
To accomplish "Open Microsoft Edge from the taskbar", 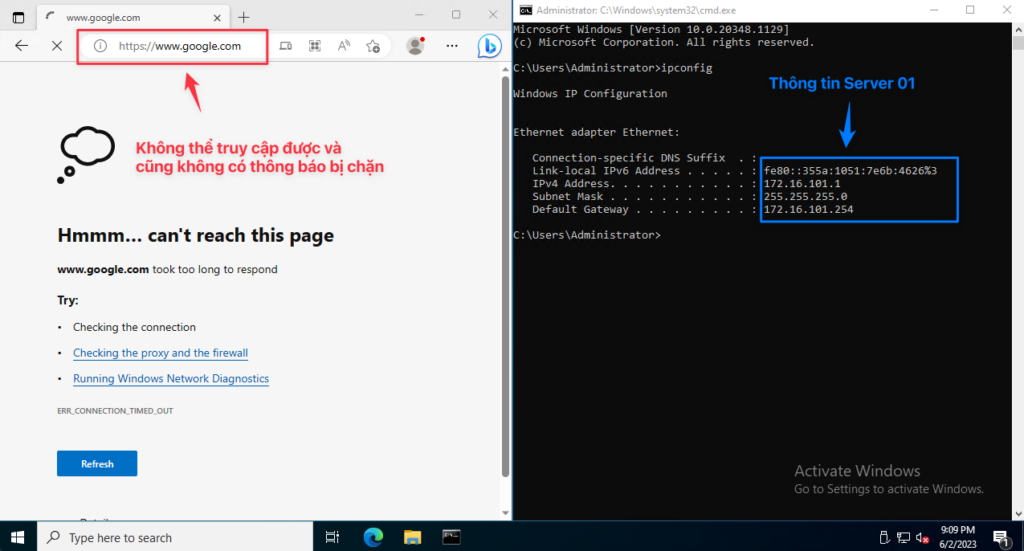I will 373,537.
